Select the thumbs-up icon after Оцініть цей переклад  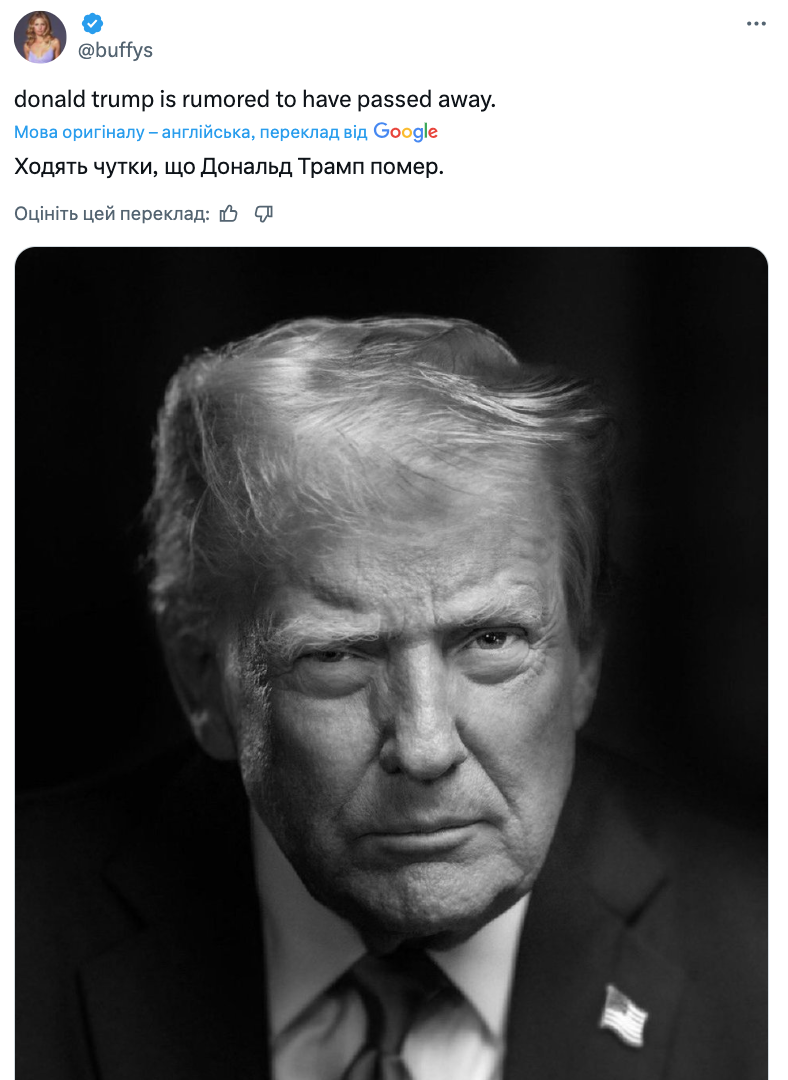229,213
